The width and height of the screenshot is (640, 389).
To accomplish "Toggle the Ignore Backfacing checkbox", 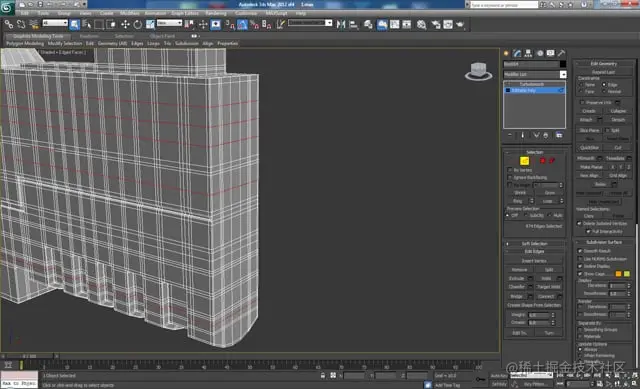I will coord(510,178).
